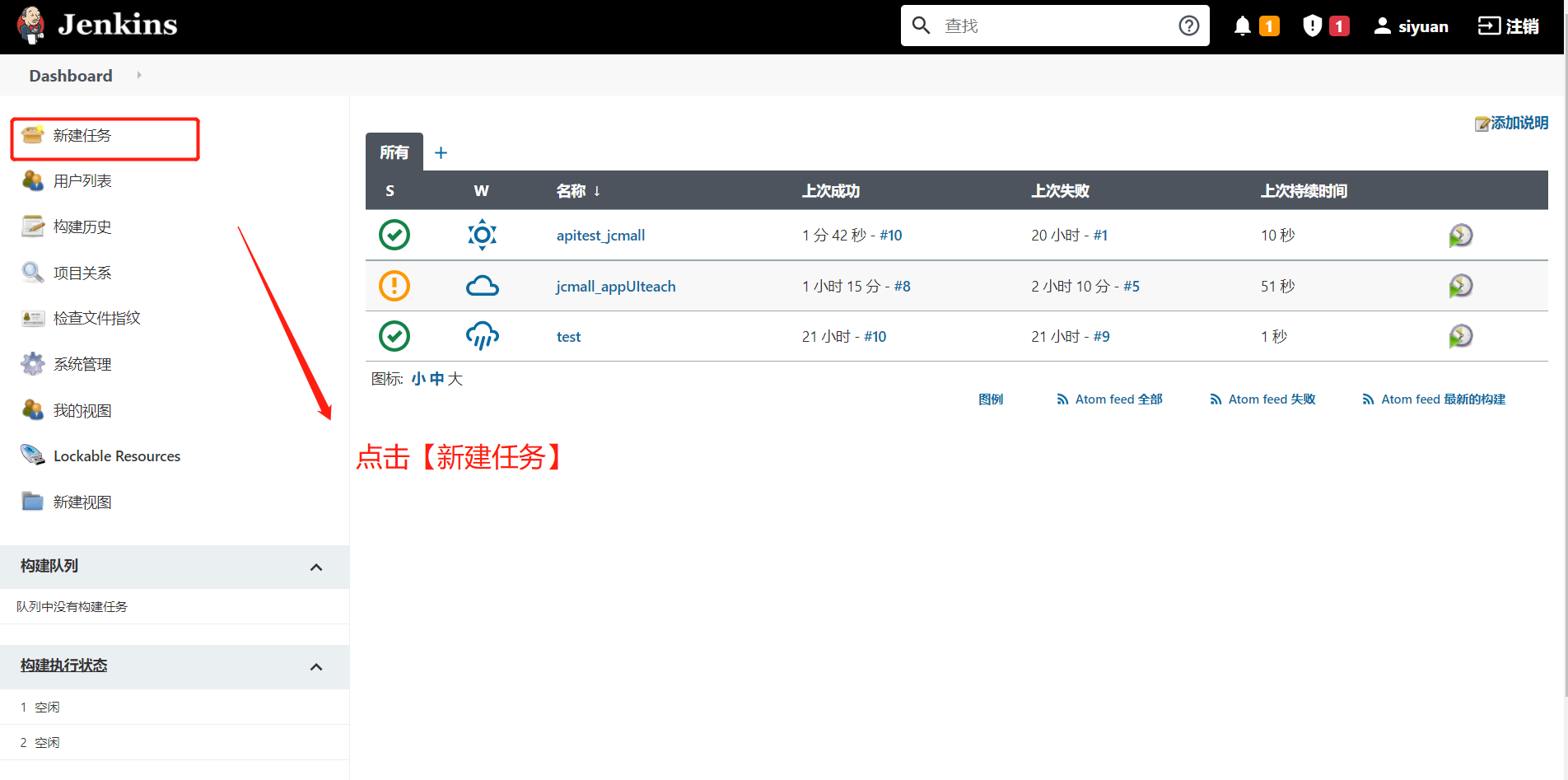Viewport: 1568px width, 780px height.
Task: Sort jobs by 上次失败 column
Action: coord(1061,191)
